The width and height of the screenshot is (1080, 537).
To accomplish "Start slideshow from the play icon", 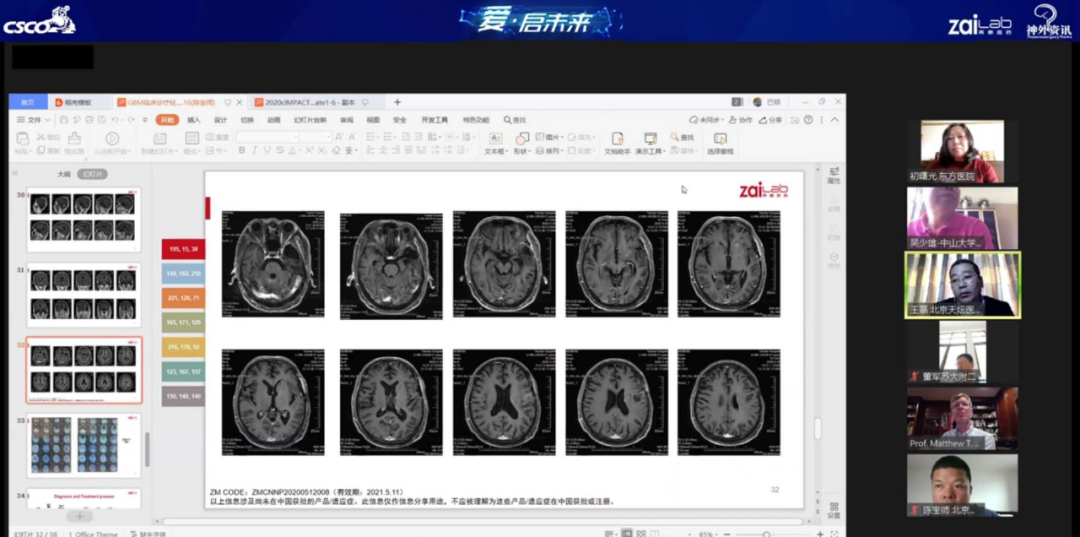I will [x=112, y=139].
